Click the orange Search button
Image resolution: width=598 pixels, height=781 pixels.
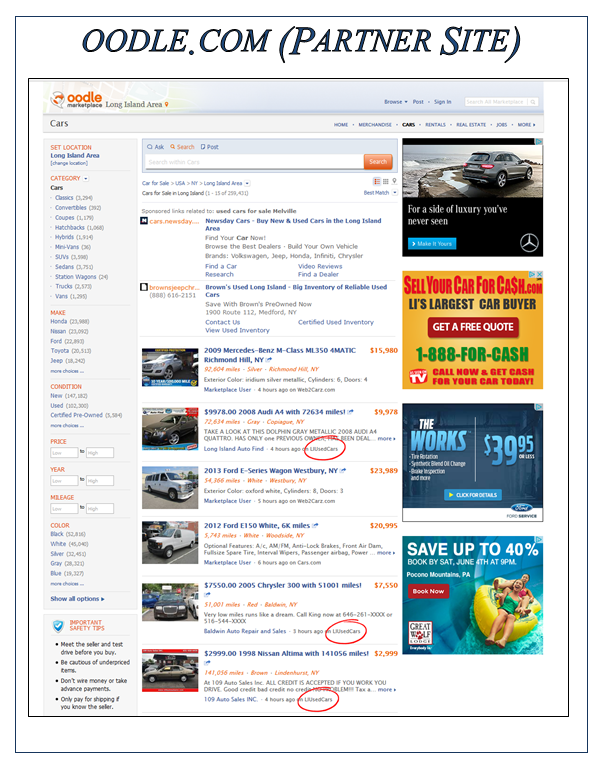pyautogui.click(x=378, y=162)
